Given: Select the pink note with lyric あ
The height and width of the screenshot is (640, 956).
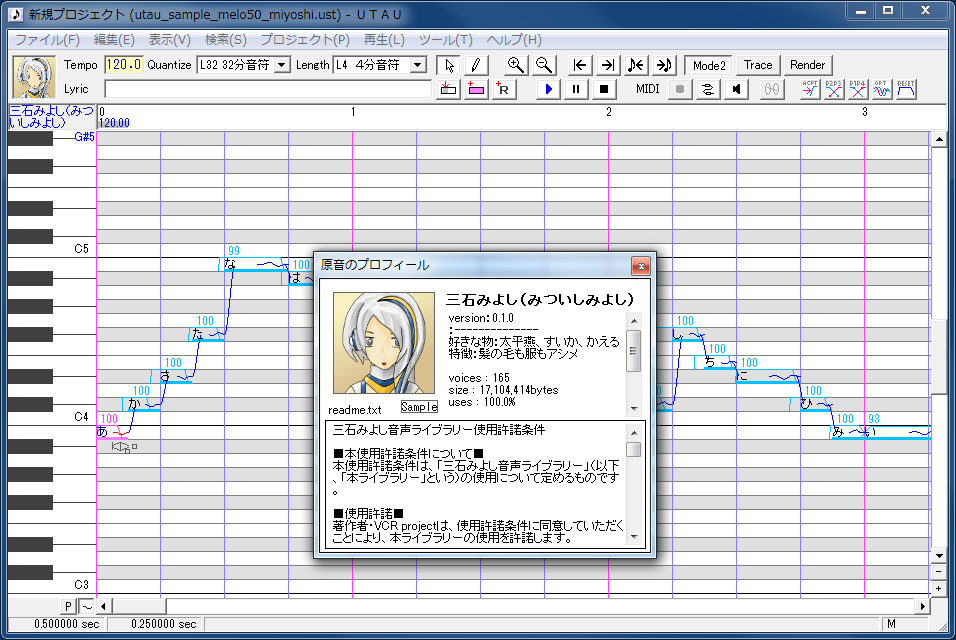Looking at the screenshot, I should click(112, 432).
